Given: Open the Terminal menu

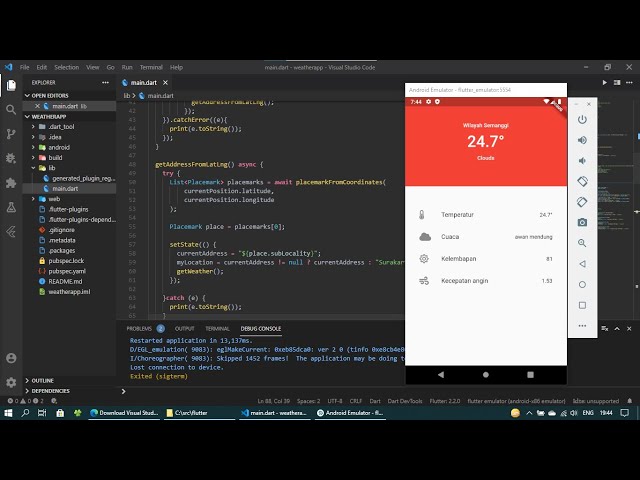Looking at the screenshot, I should [x=151, y=67].
